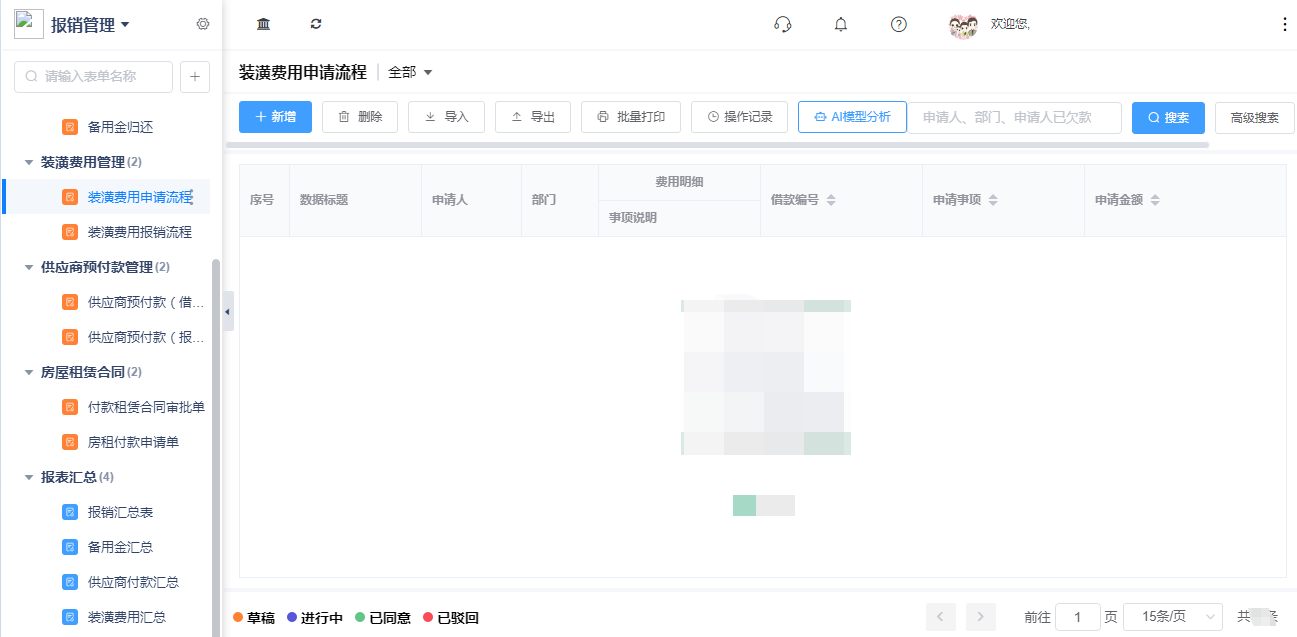Click the 新增 button
This screenshot has height=637, width=1297.
(x=275, y=117)
